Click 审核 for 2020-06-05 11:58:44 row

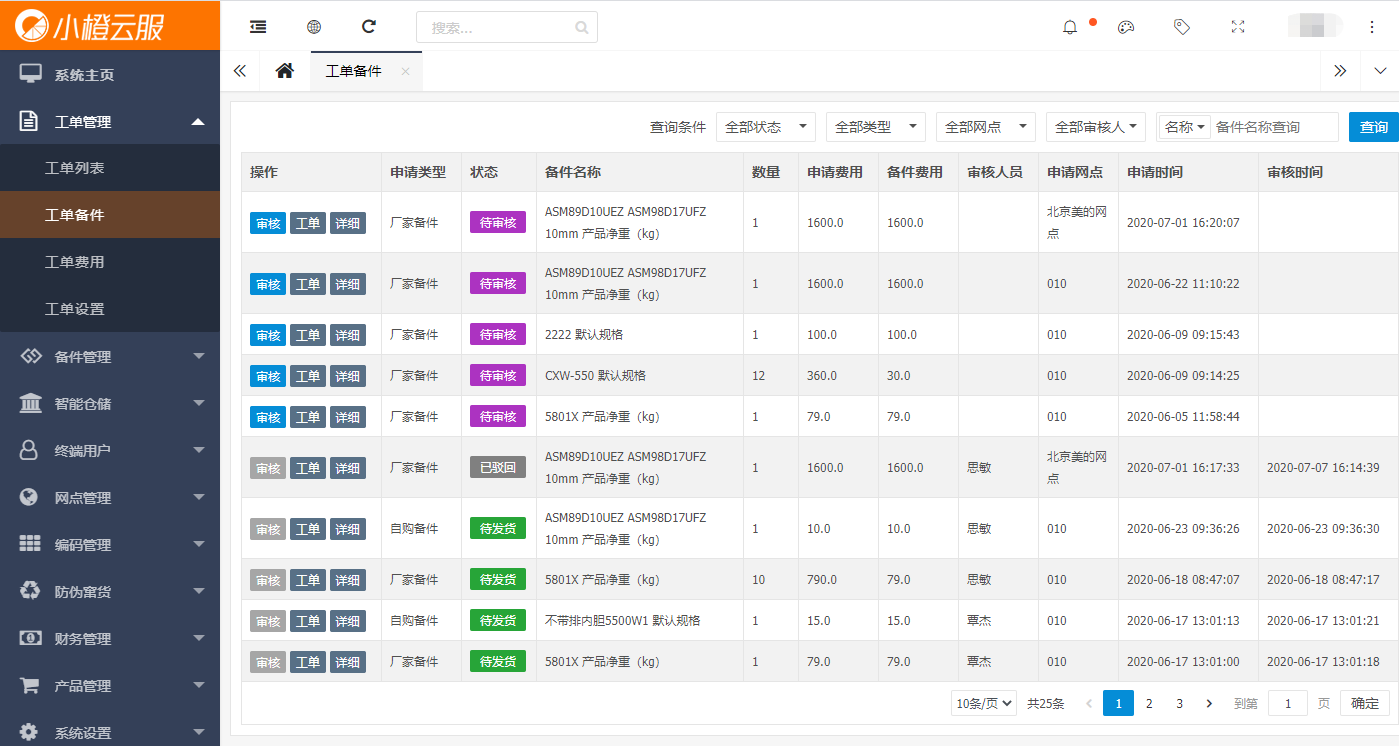click(268, 417)
